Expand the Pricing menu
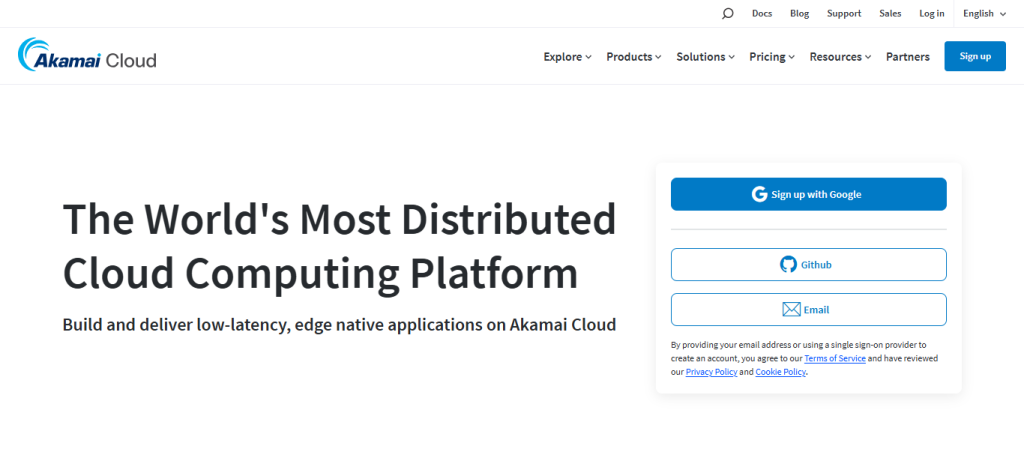The image size is (1024, 455). click(x=772, y=57)
